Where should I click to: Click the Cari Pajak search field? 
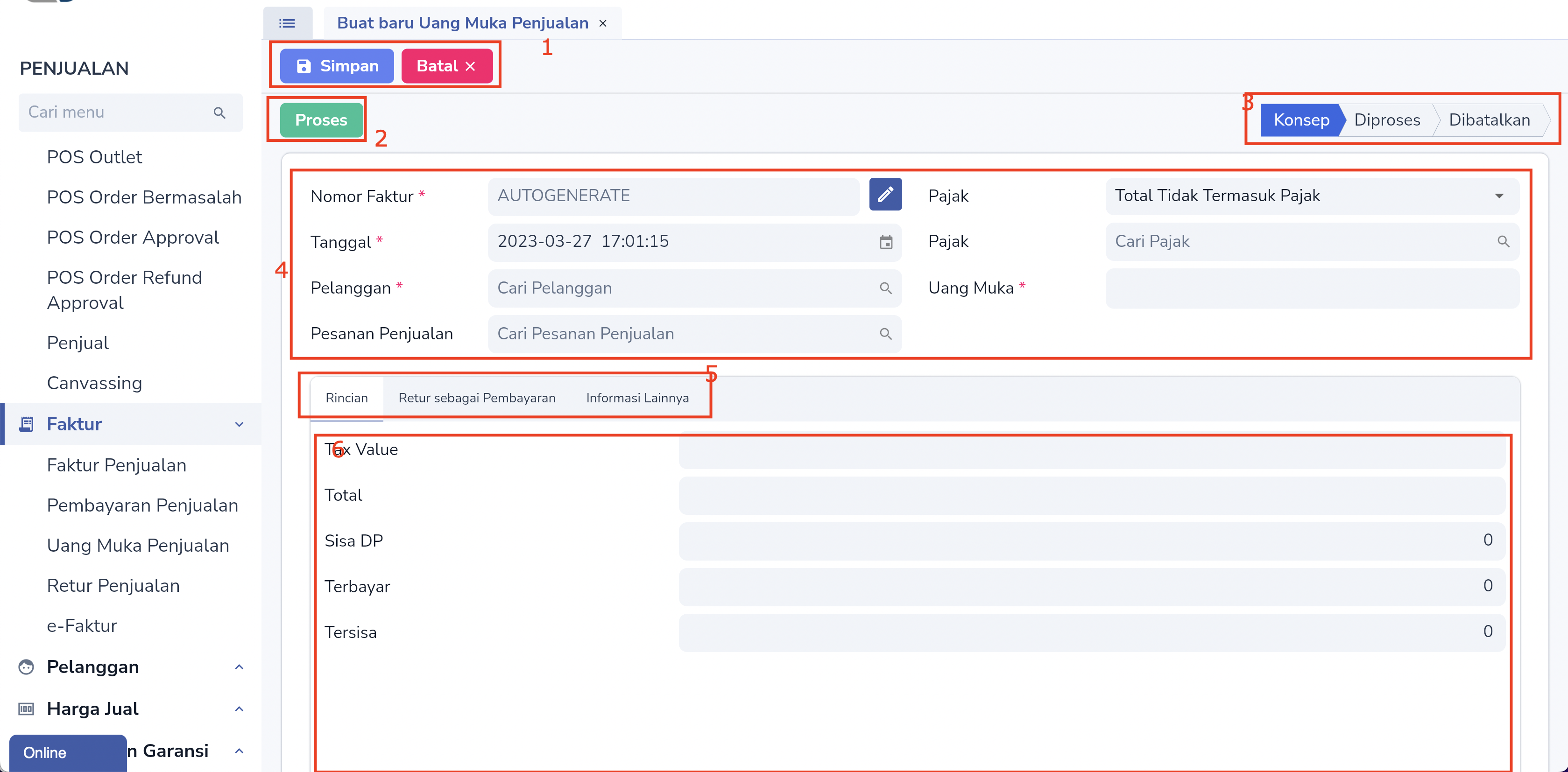tap(1312, 241)
